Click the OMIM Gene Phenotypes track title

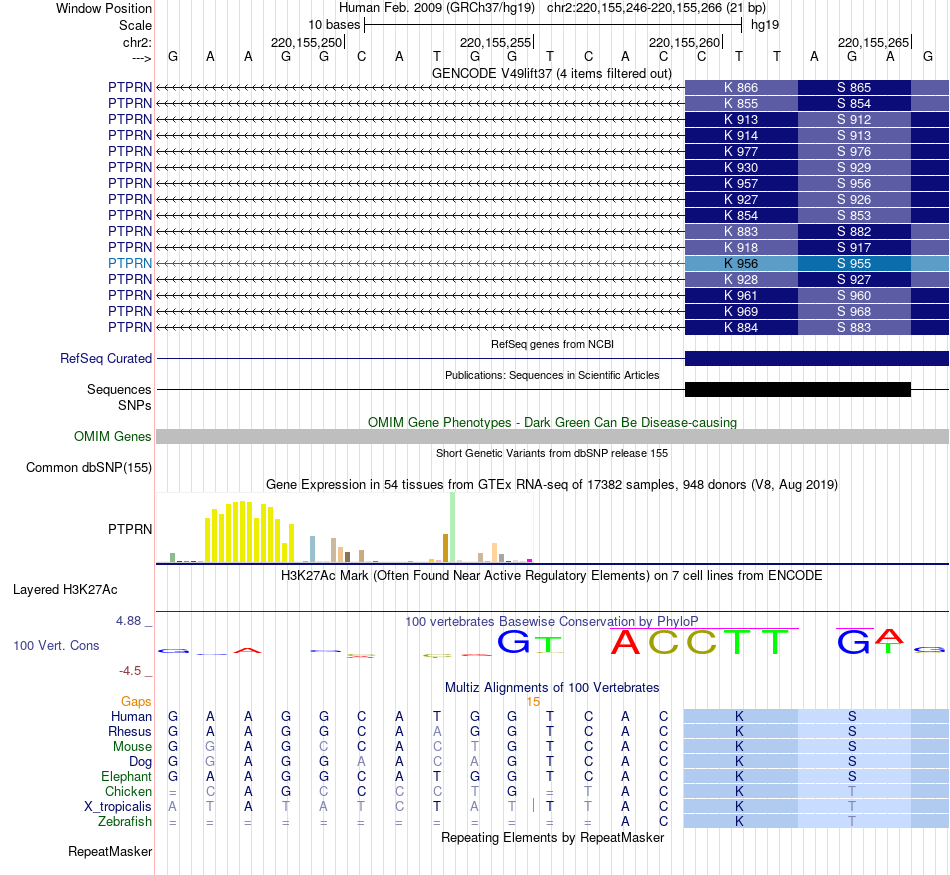click(553, 423)
